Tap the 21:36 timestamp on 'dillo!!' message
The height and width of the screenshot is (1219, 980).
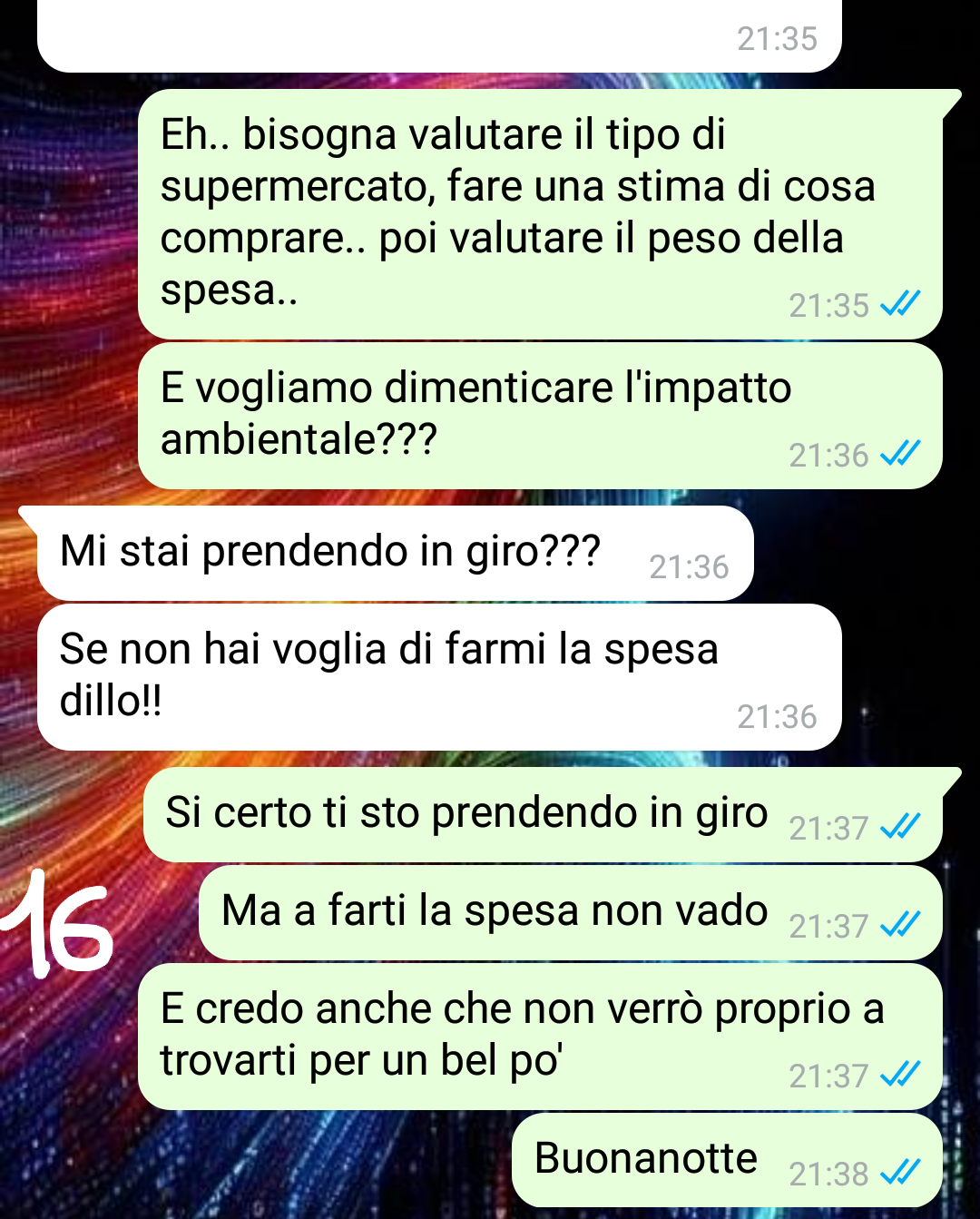(x=777, y=717)
